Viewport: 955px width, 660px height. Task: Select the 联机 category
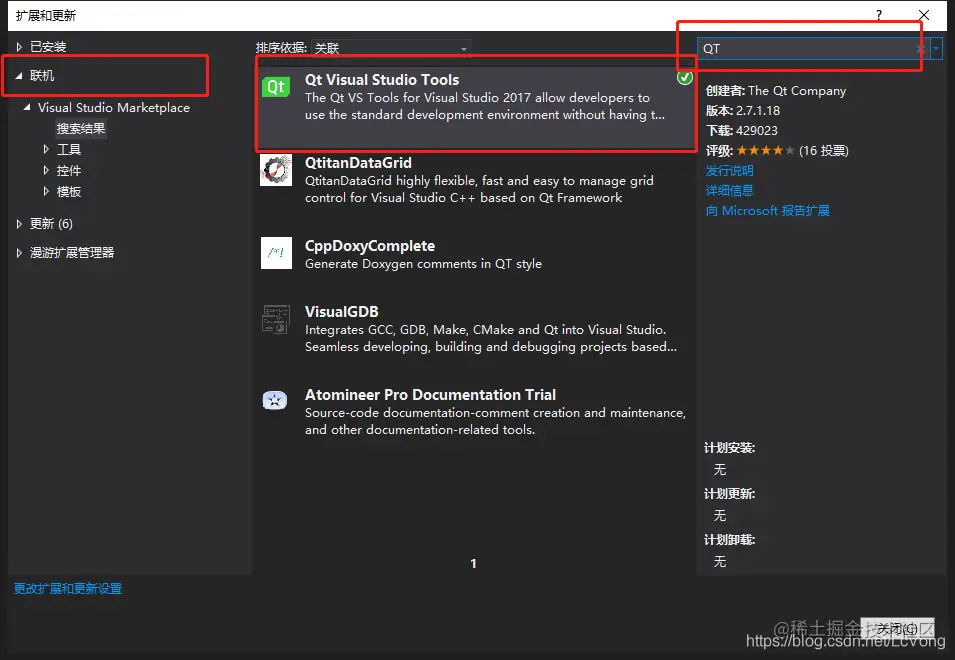tap(42, 75)
